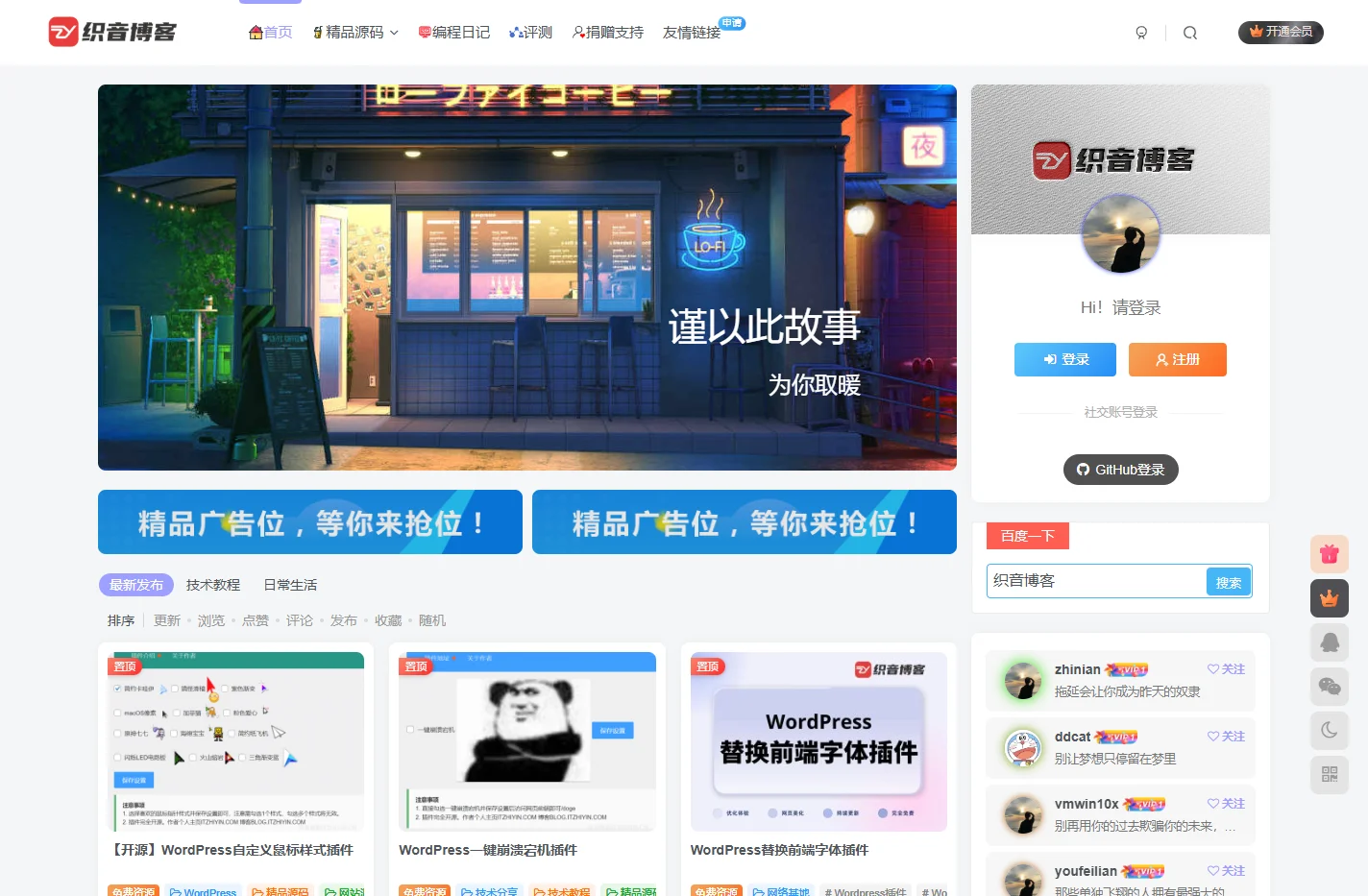The height and width of the screenshot is (896, 1368).
Task: Click the left 精品广告位 ad banner
Action: [310, 522]
